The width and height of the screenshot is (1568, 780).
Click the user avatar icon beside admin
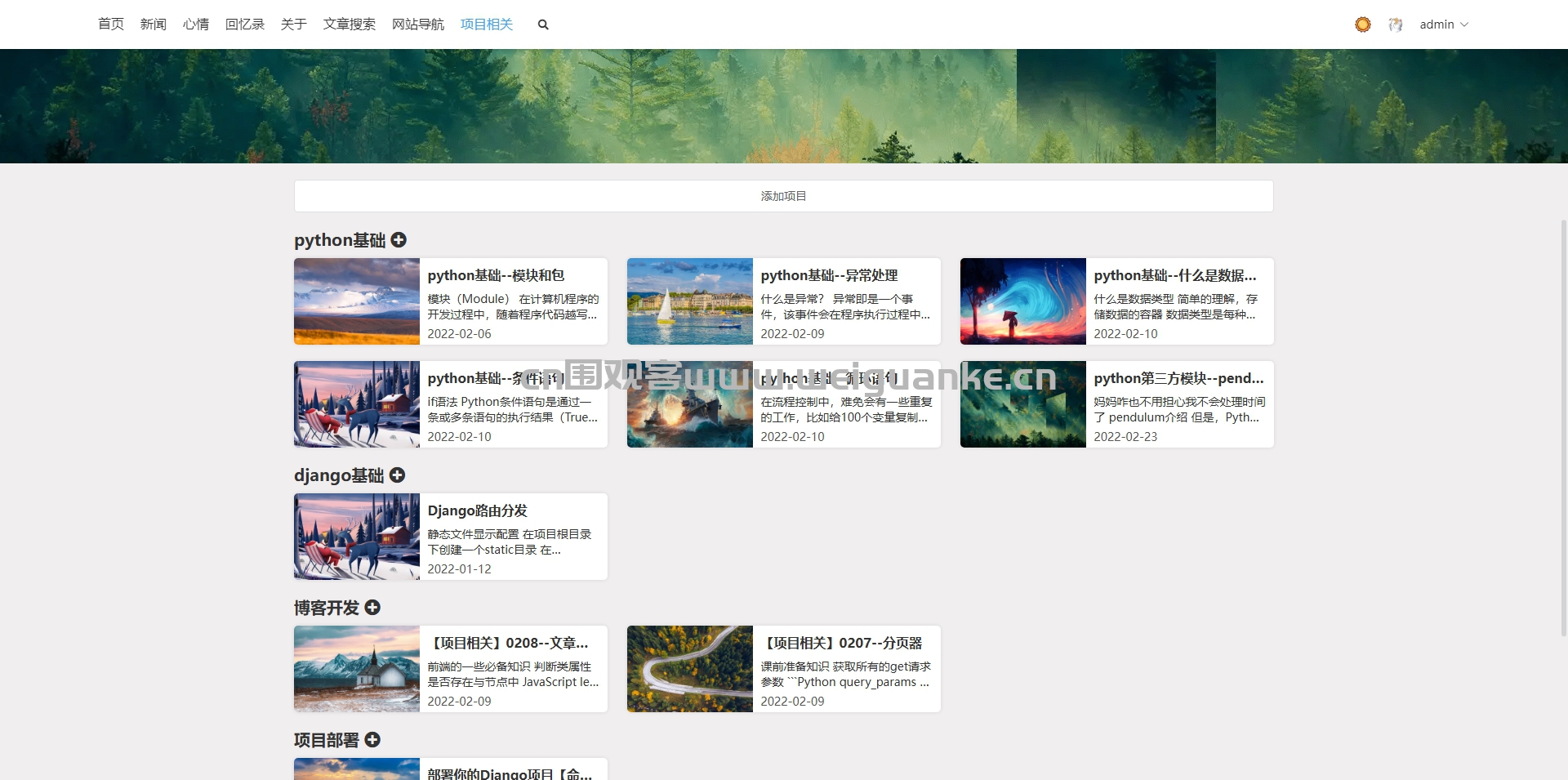tap(1396, 25)
